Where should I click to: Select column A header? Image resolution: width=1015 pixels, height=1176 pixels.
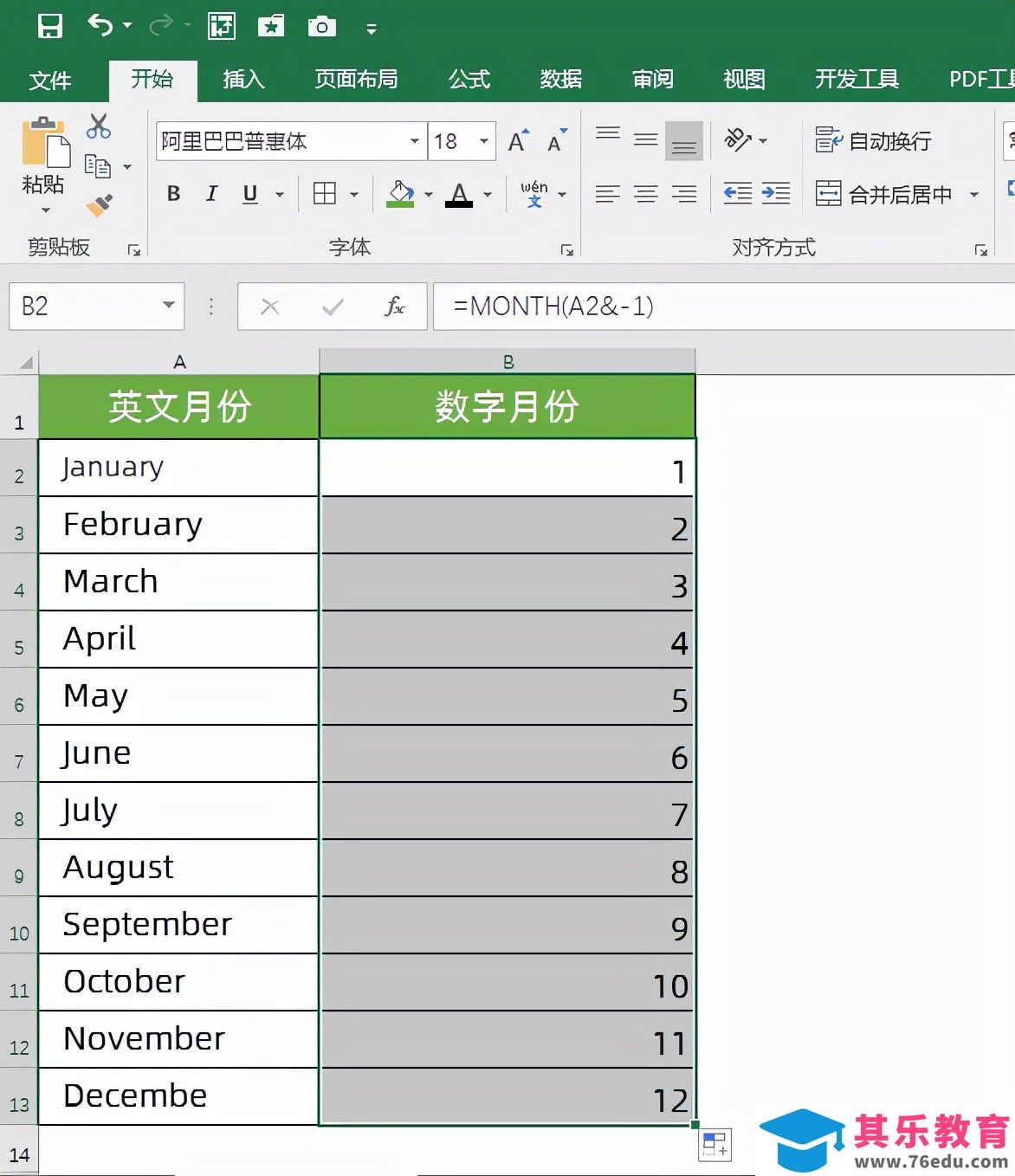coord(179,362)
